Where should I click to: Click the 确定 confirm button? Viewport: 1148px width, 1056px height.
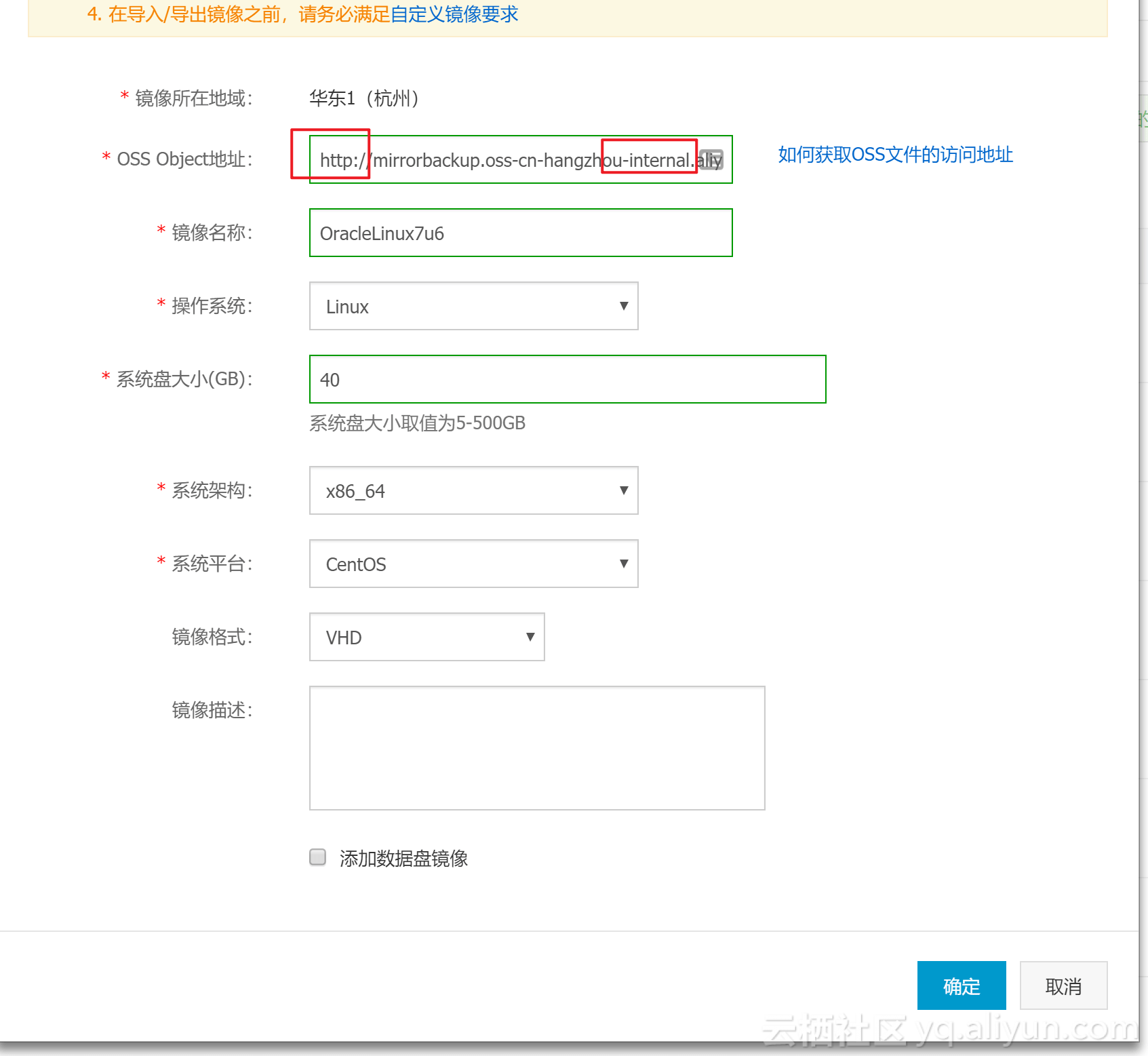[962, 985]
